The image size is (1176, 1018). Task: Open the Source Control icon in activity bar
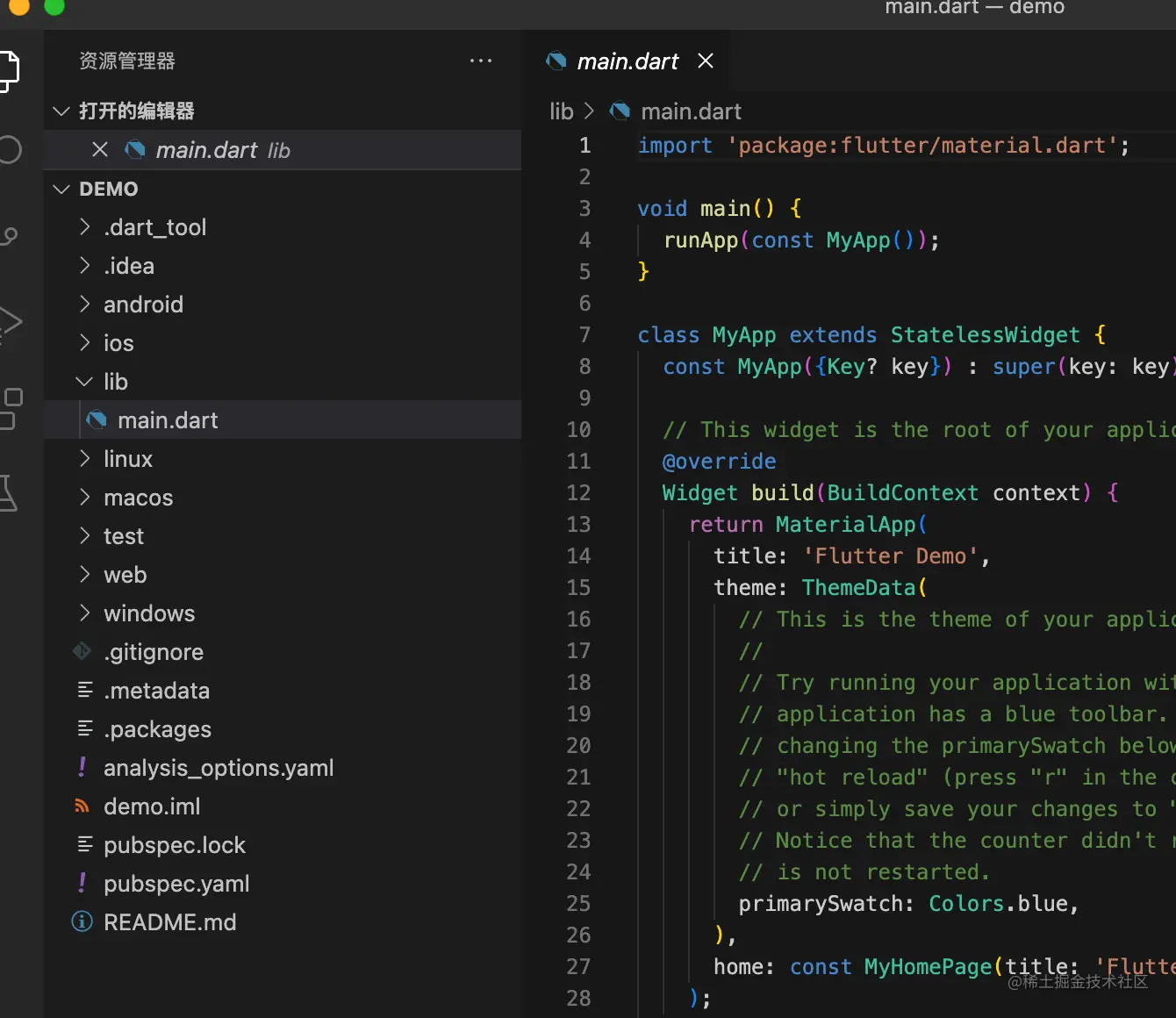[9, 235]
